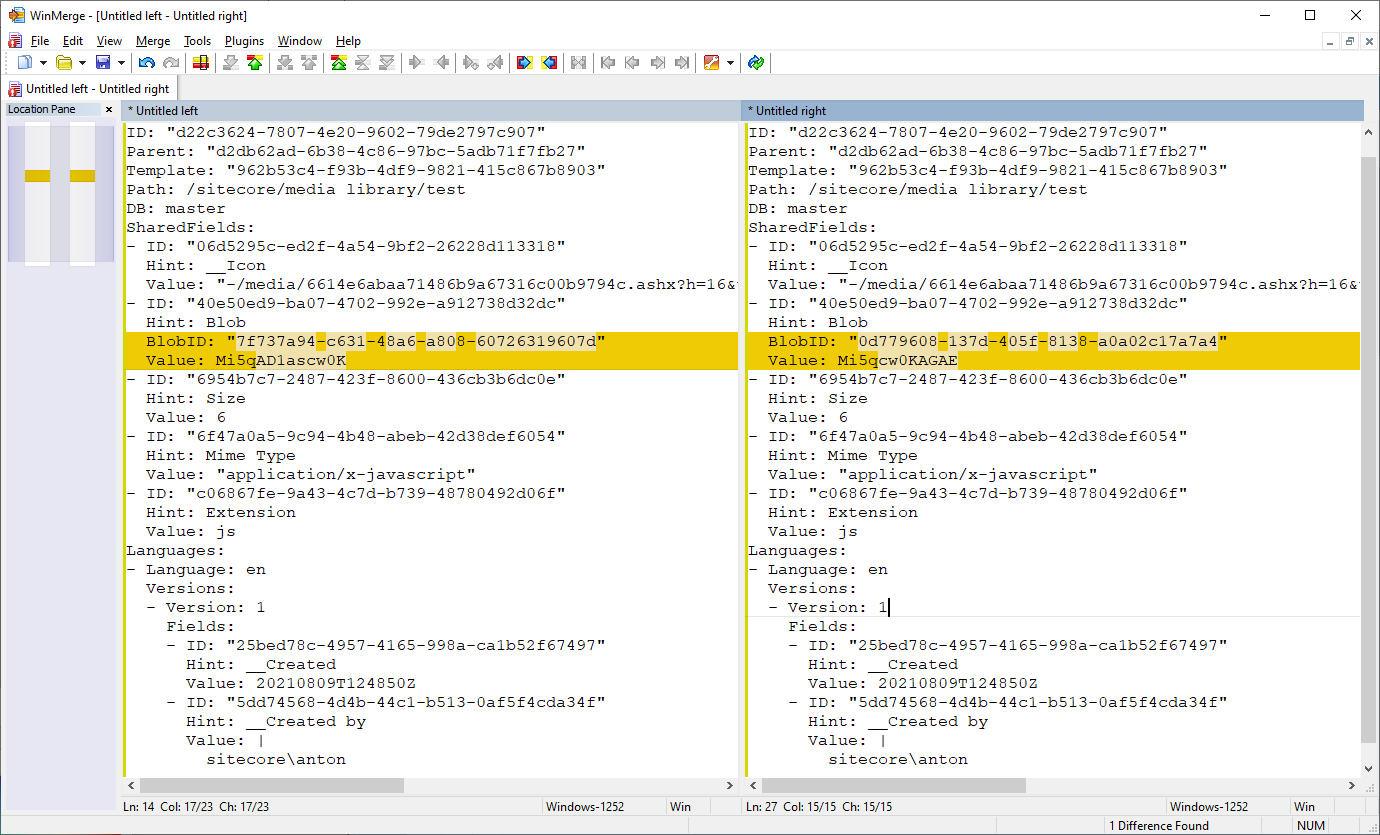Click the Undo toolbar icon
The image size is (1380, 835).
(147, 63)
